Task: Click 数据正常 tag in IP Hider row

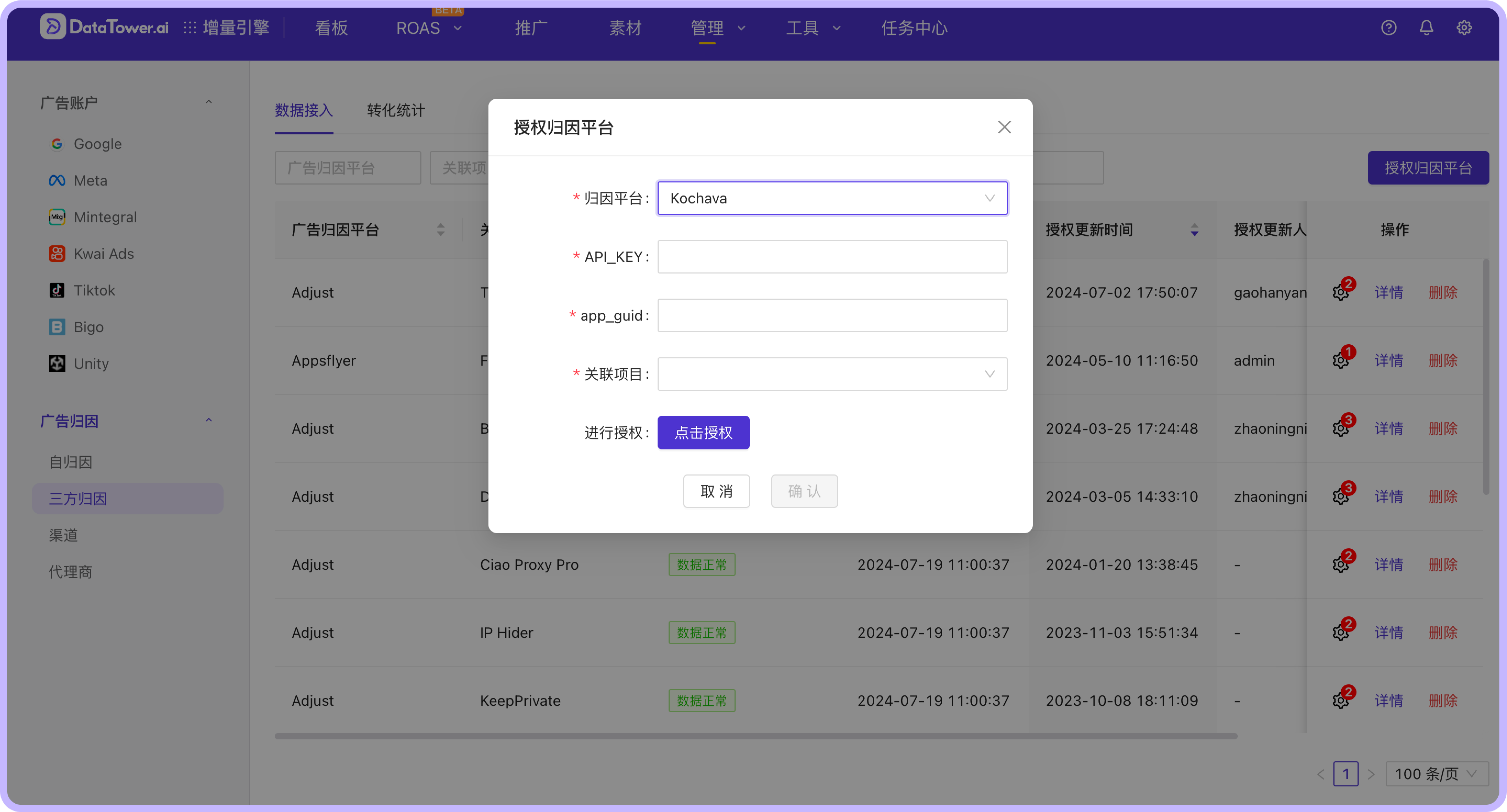Action: pos(702,632)
